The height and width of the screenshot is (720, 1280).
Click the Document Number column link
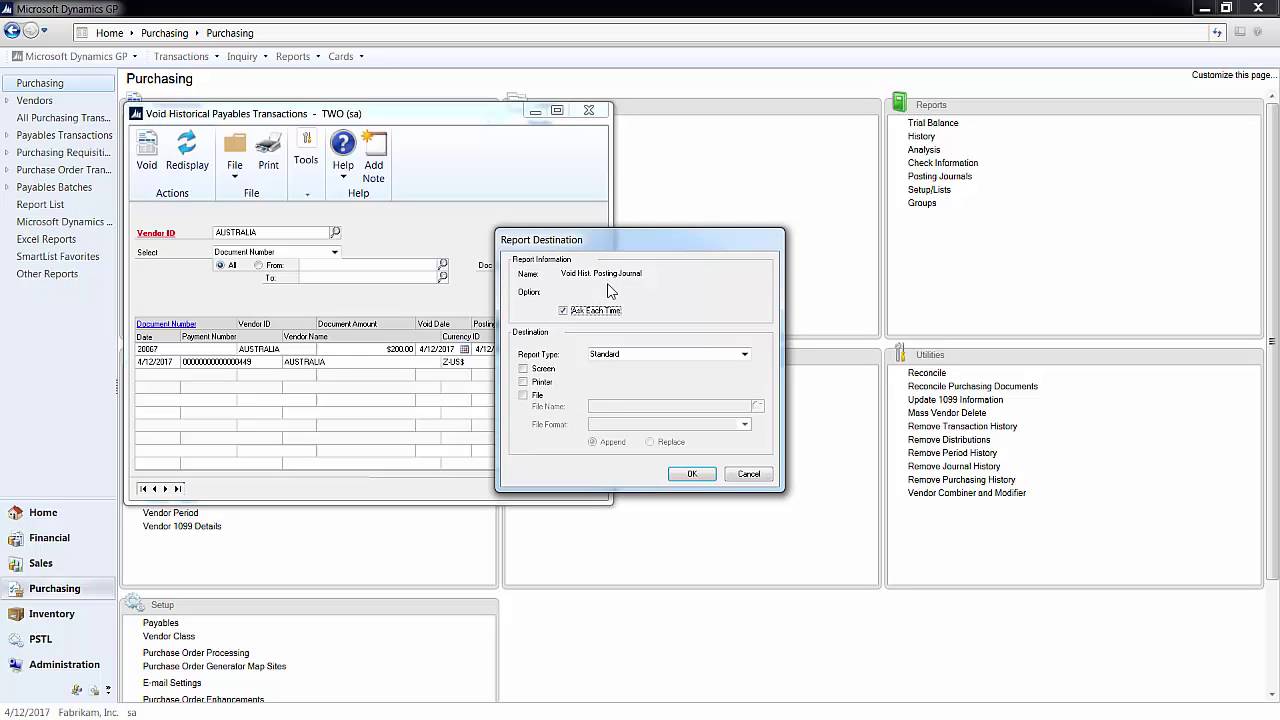tap(166, 324)
